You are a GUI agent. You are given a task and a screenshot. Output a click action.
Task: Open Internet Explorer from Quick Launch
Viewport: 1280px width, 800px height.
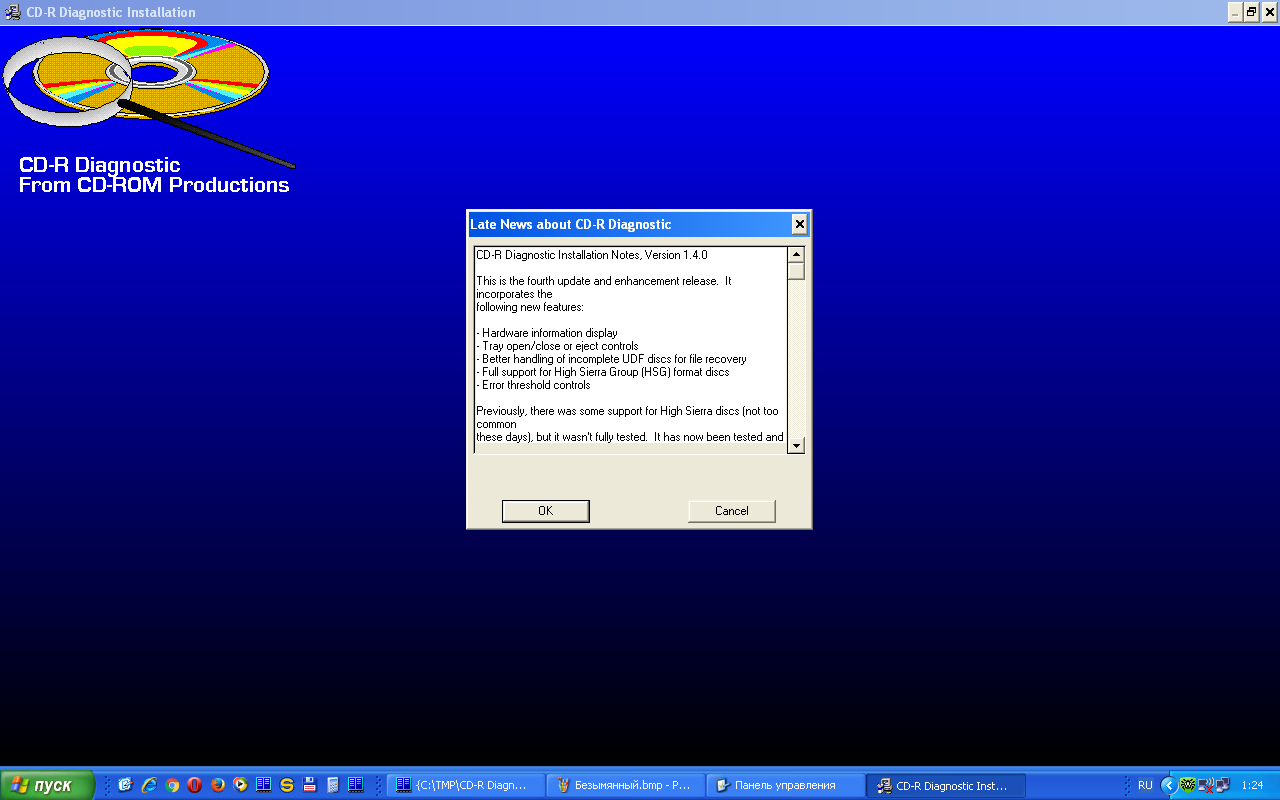point(149,785)
